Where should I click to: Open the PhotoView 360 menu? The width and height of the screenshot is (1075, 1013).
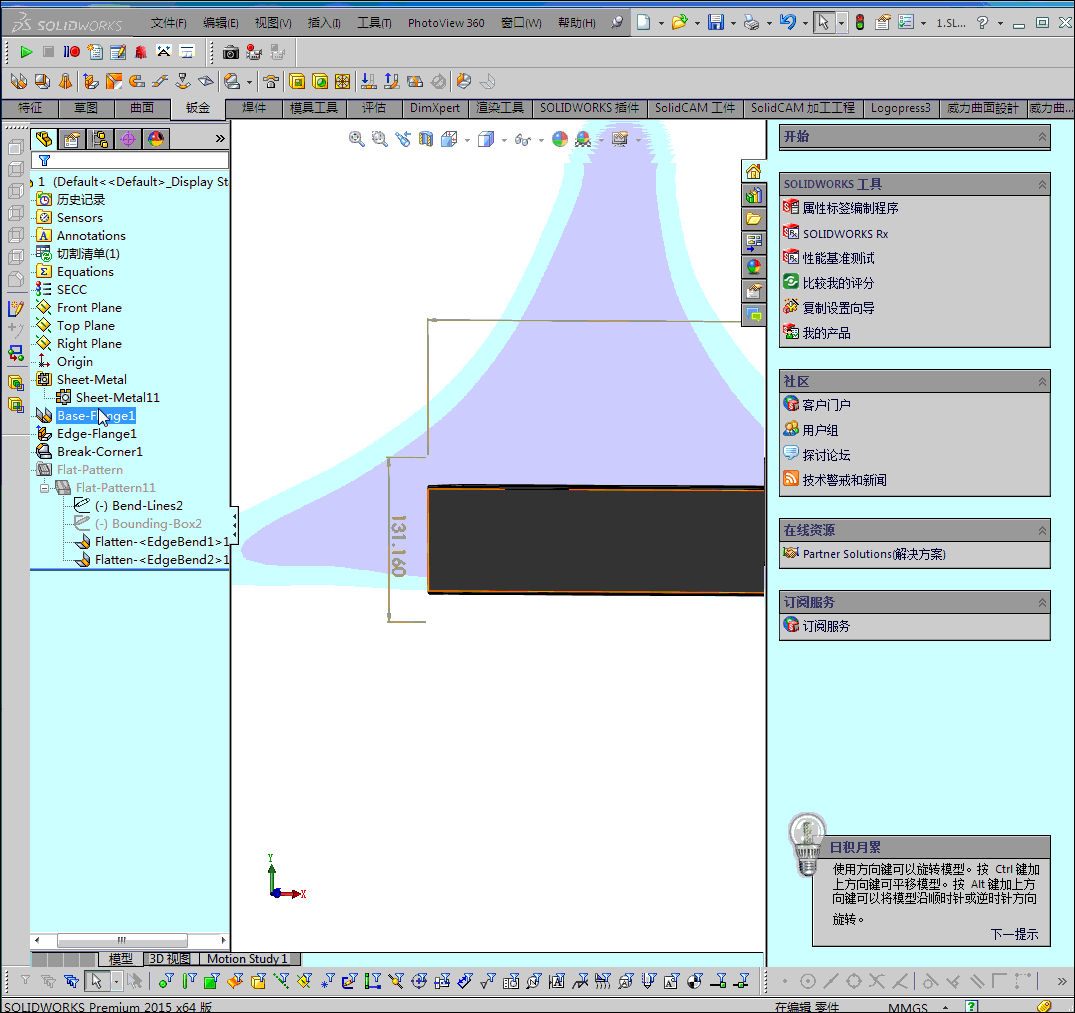click(446, 23)
